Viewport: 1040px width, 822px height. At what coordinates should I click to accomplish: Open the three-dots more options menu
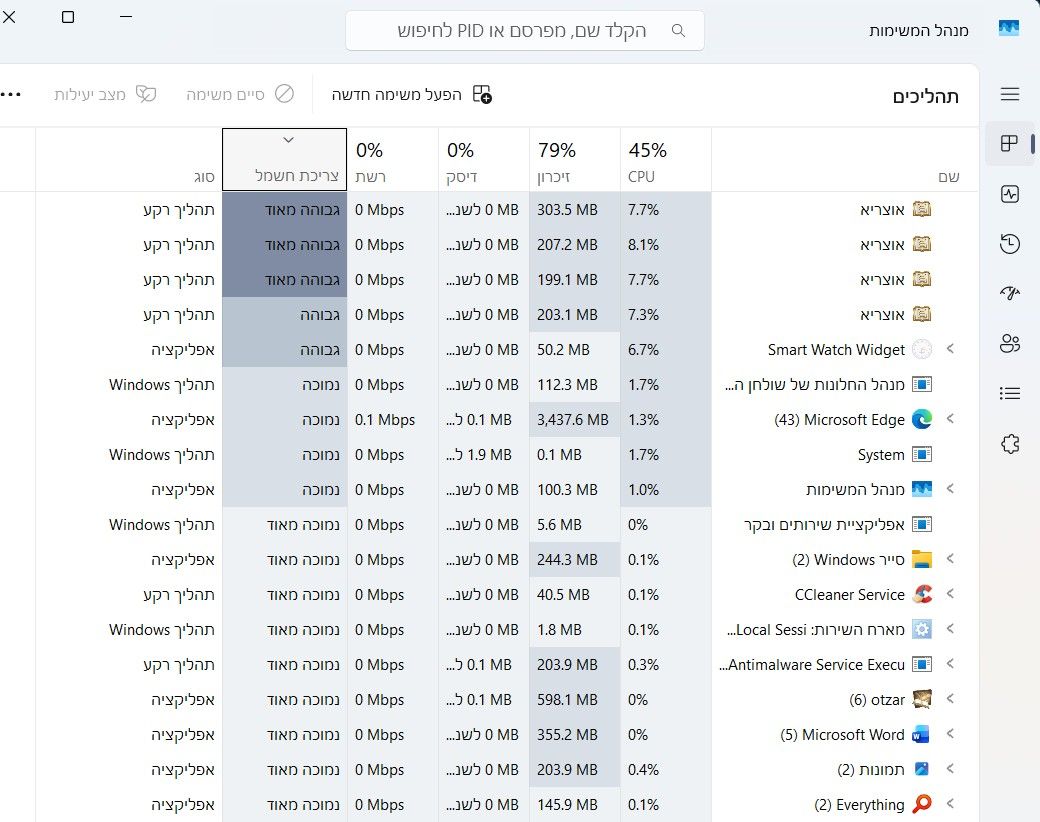coord(11,94)
